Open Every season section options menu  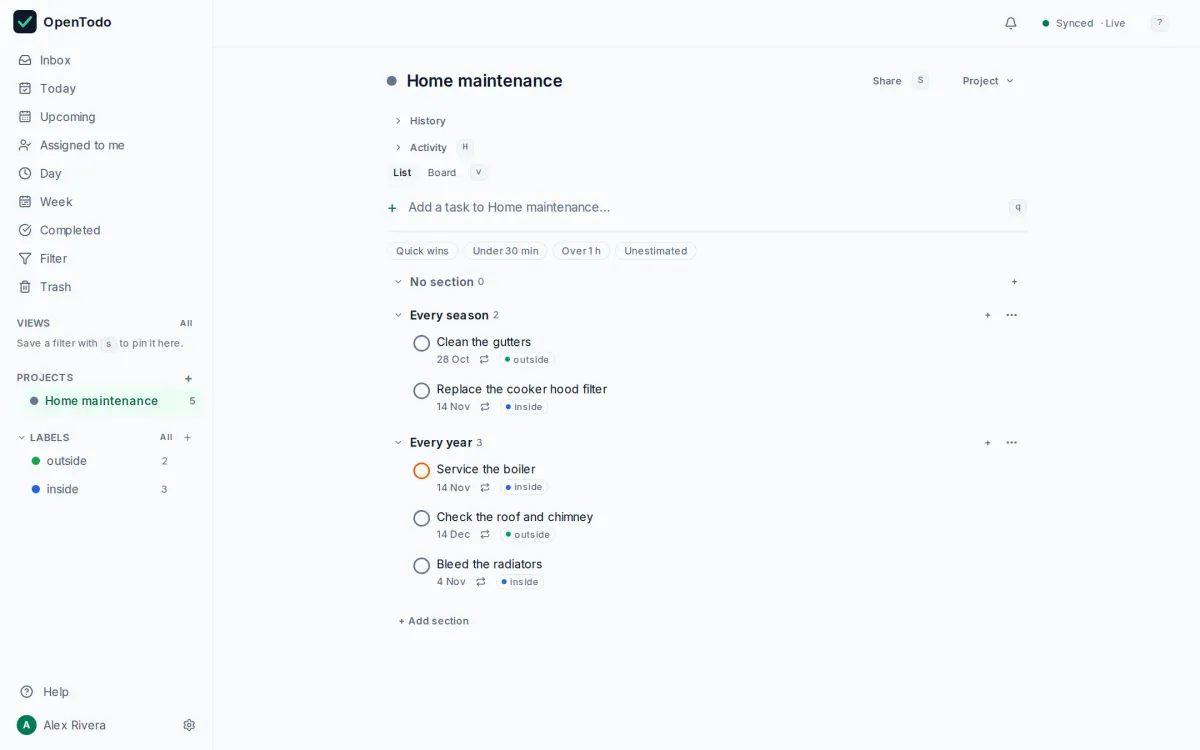coord(1012,315)
